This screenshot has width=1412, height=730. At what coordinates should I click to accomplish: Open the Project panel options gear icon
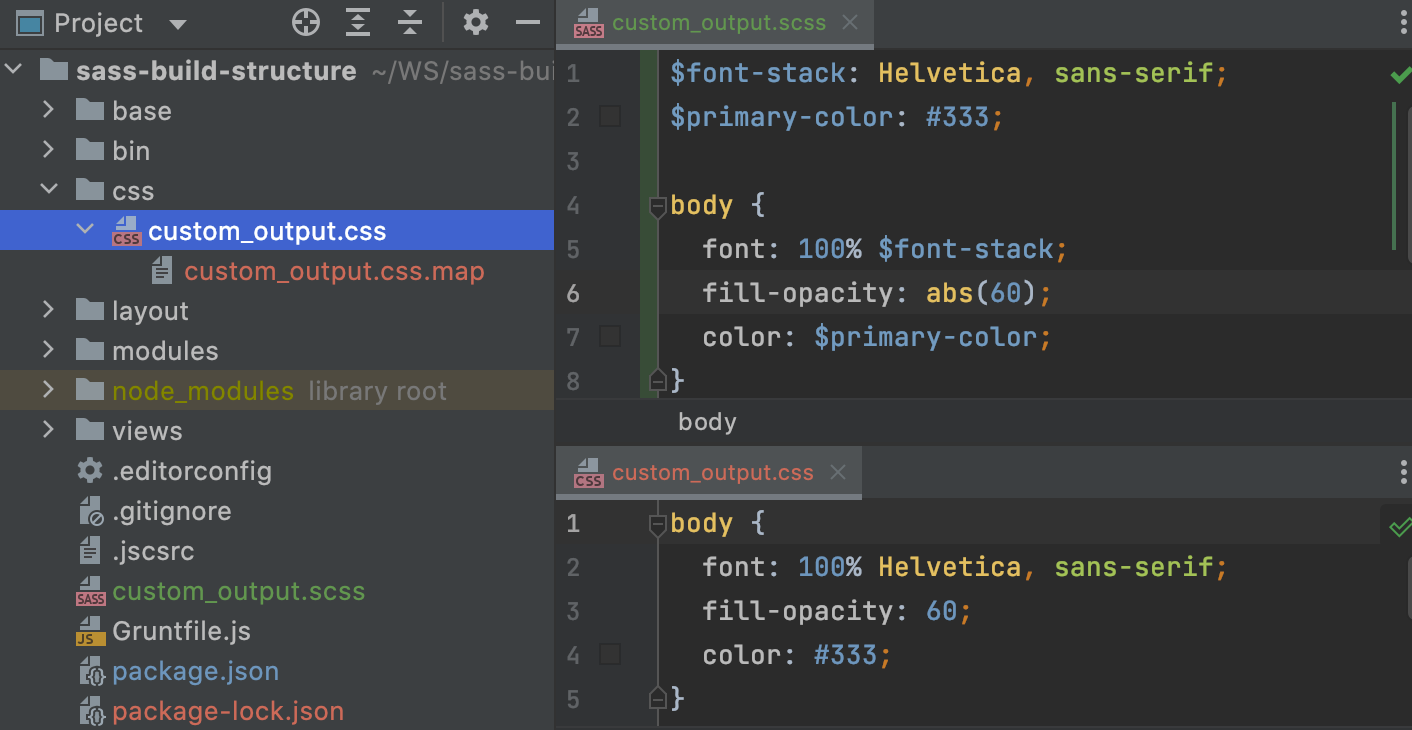(476, 22)
